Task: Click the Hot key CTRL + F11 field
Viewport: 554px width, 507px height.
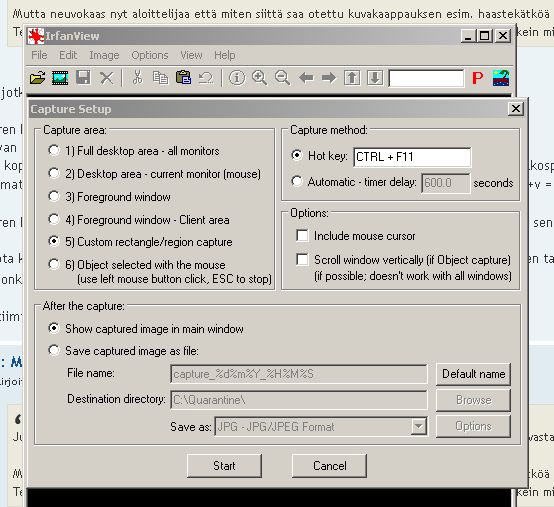Action: [412, 157]
